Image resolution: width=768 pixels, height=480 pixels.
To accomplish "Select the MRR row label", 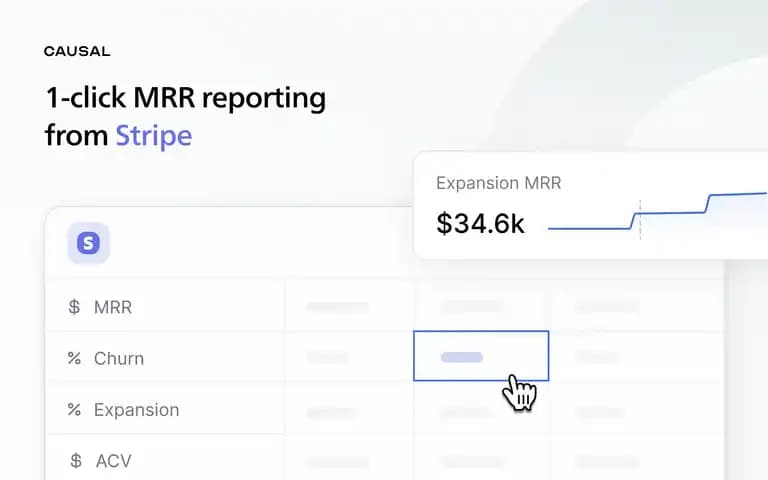I will click(x=113, y=307).
